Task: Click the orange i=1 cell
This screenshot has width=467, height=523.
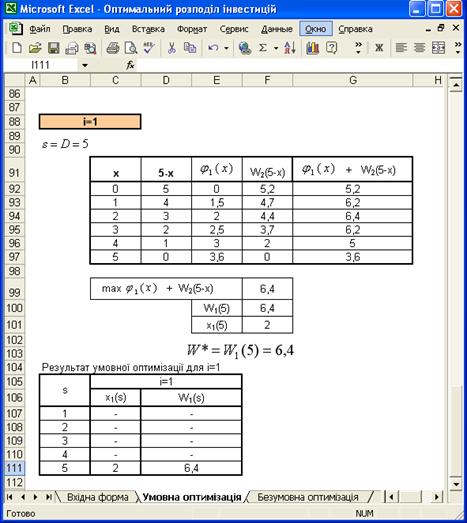Action: click(90, 122)
